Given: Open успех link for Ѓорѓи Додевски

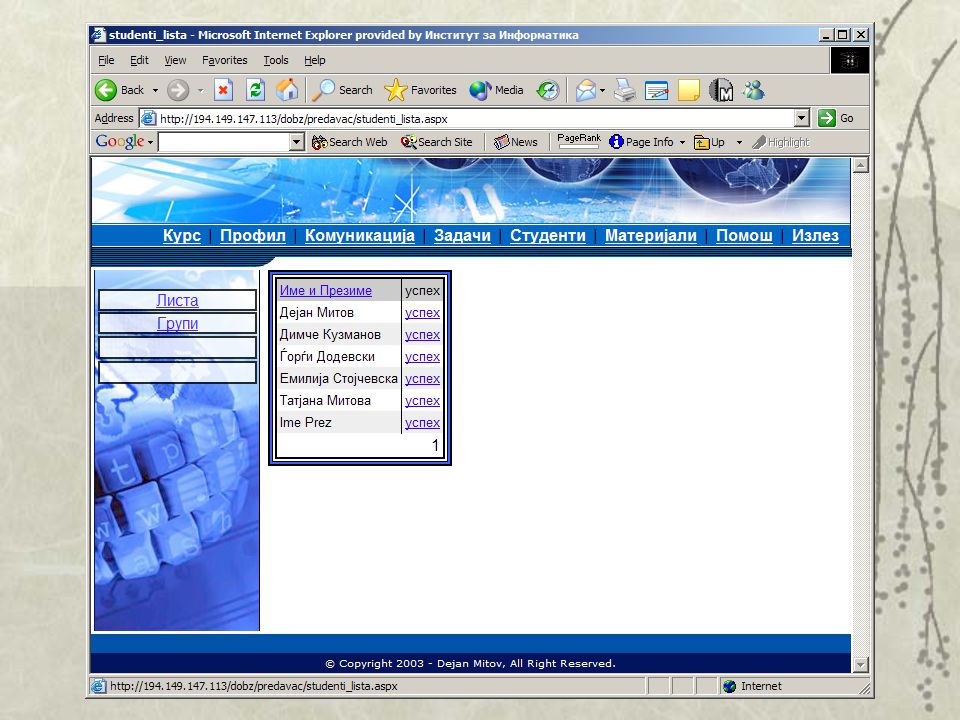Looking at the screenshot, I should (x=422, y=357).
